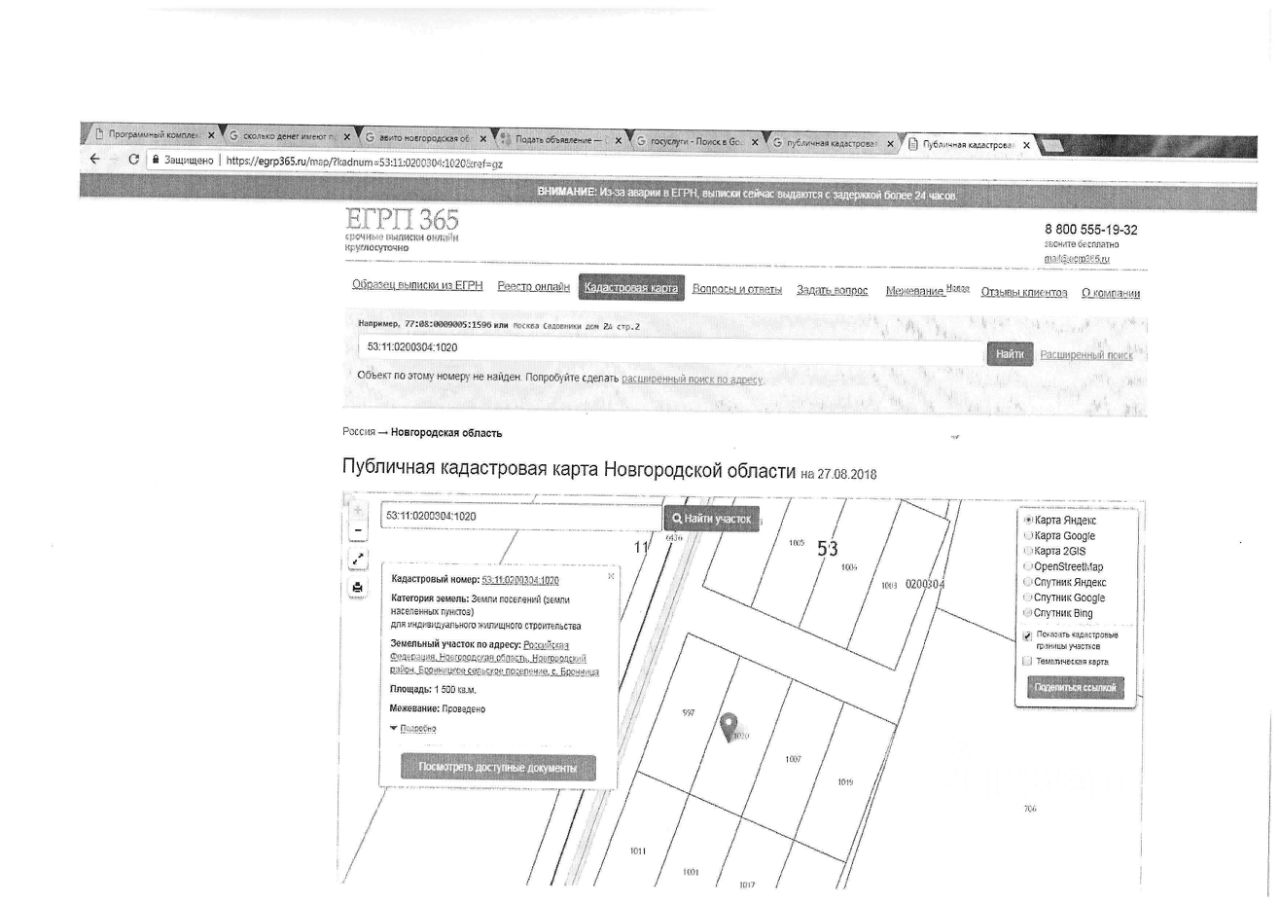The width and height of the screenshot is (1280, 905).
Task: Close the parcel info popup
Action: 611,576
